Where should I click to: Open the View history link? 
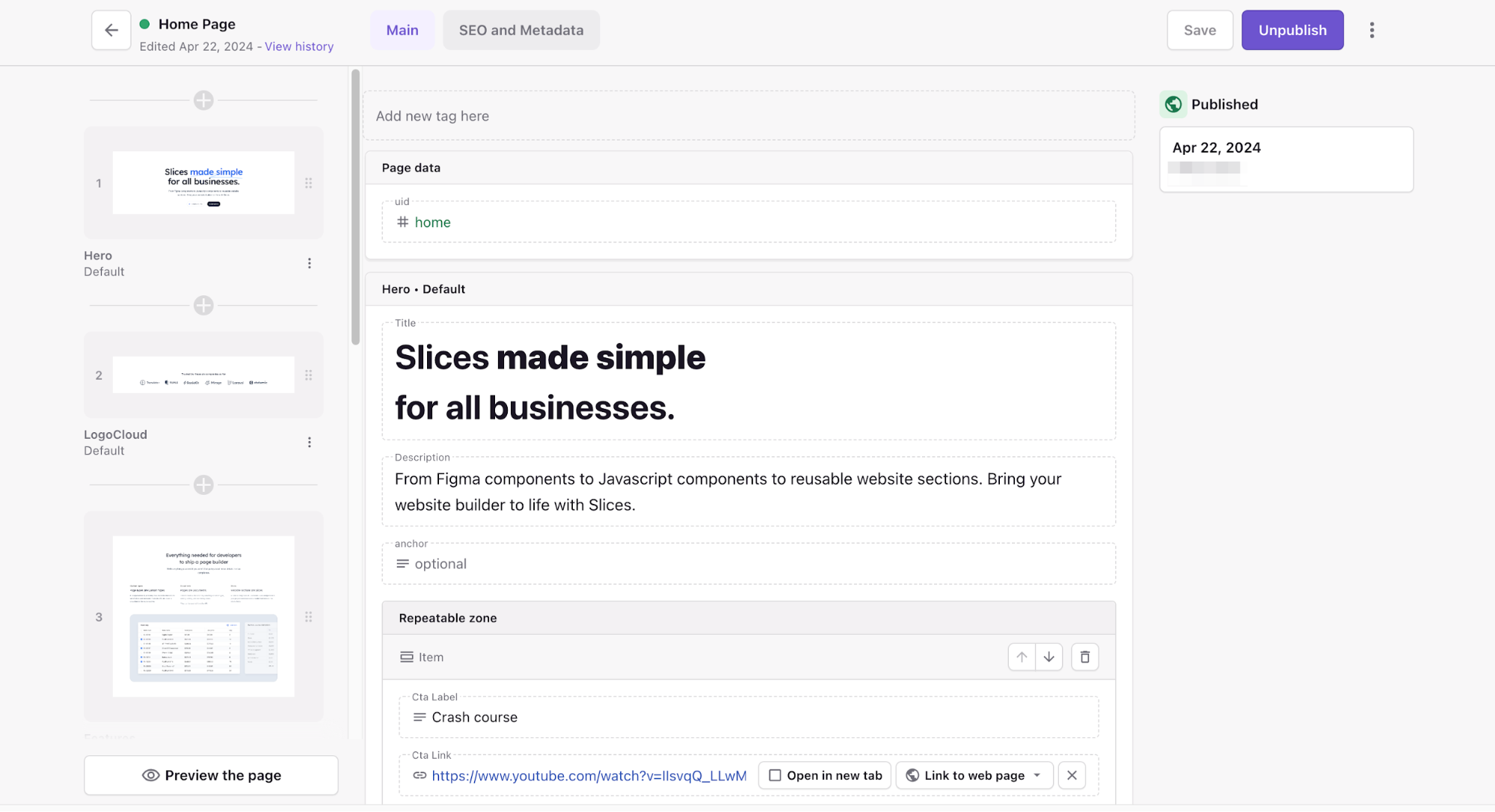298,46
